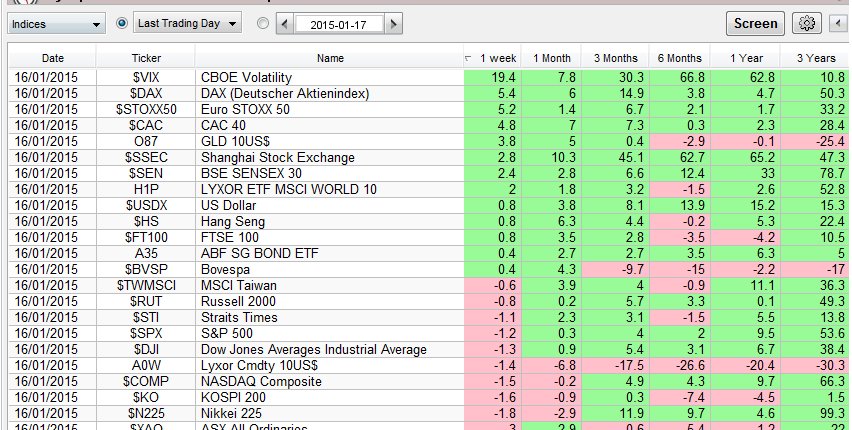The width and height of the screenshot is (852, 430).
Task: Open the settings gear icon
Action: click(x=806, y=23)
